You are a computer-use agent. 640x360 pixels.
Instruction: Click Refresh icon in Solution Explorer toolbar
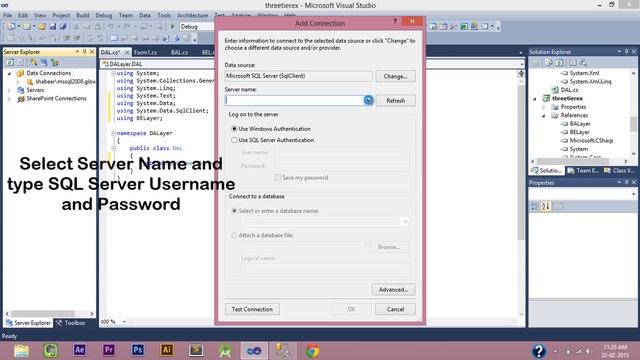click(560, 62)
